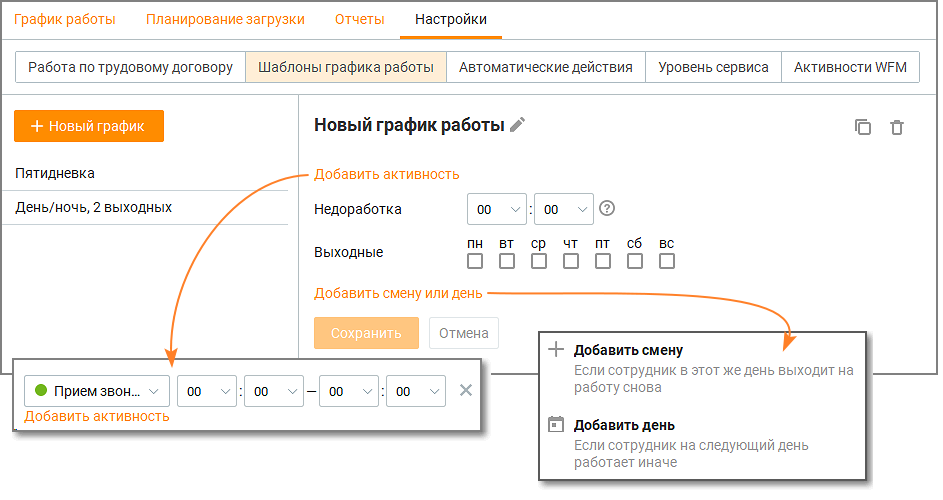Duplicate the schedule with the copy icon

[x=862, y=127]
